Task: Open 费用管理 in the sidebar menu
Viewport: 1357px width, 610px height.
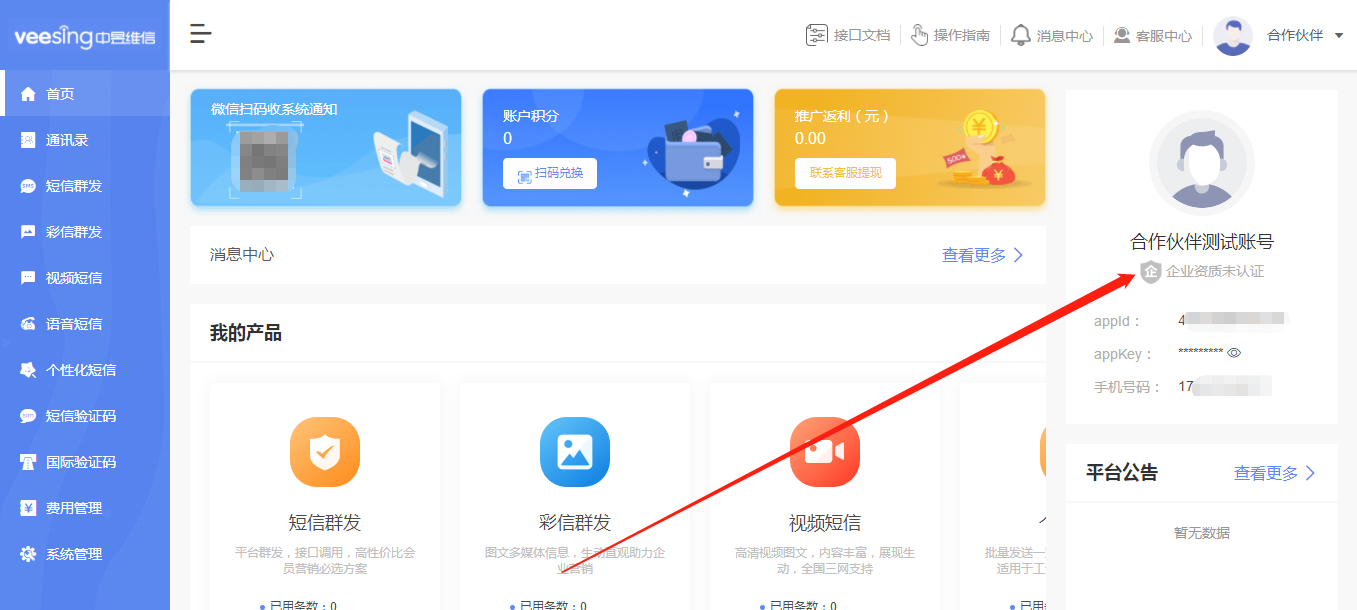Action: pos(73,508)
